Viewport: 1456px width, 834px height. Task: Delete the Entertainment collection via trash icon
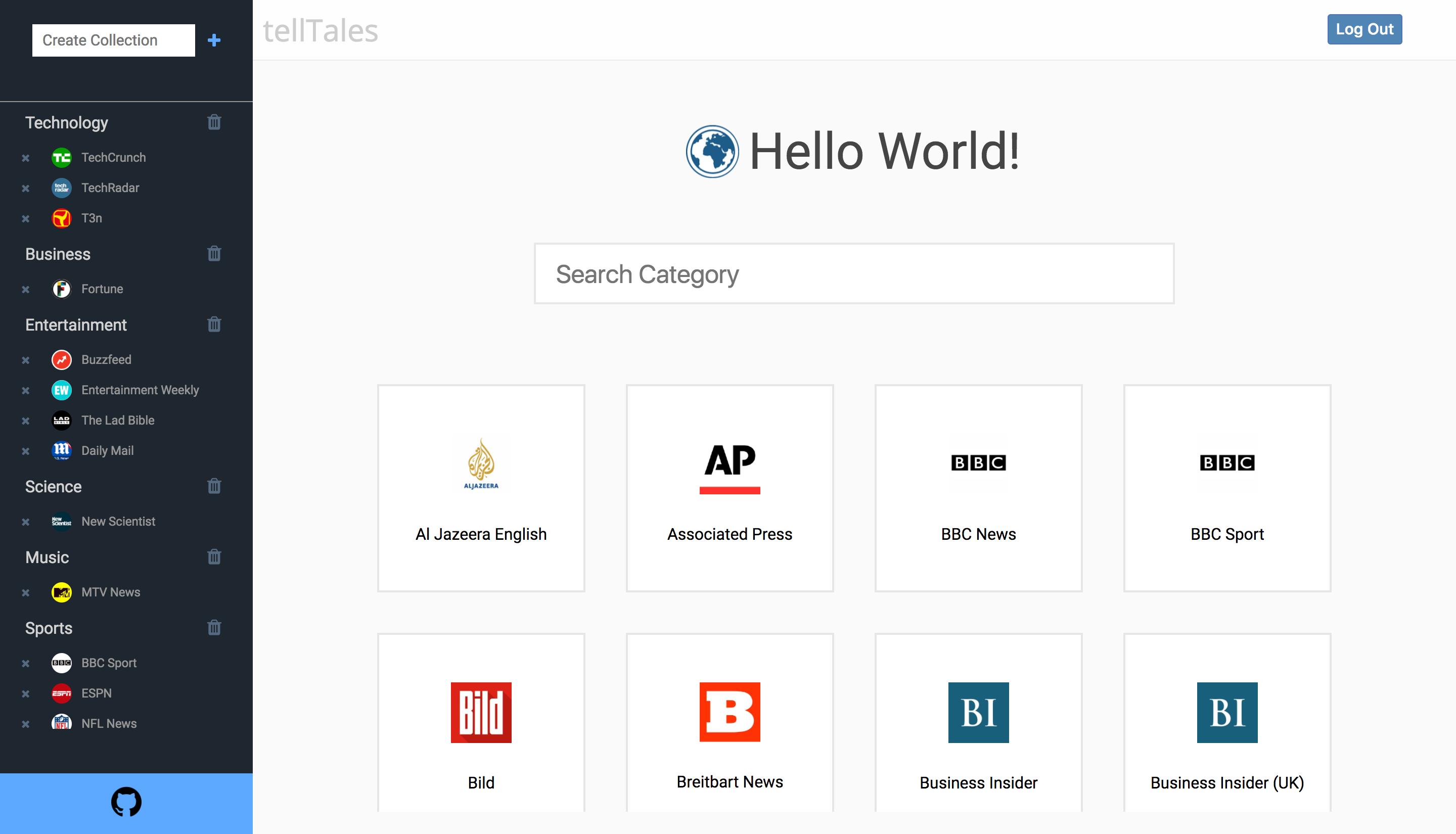coord(214,324)
